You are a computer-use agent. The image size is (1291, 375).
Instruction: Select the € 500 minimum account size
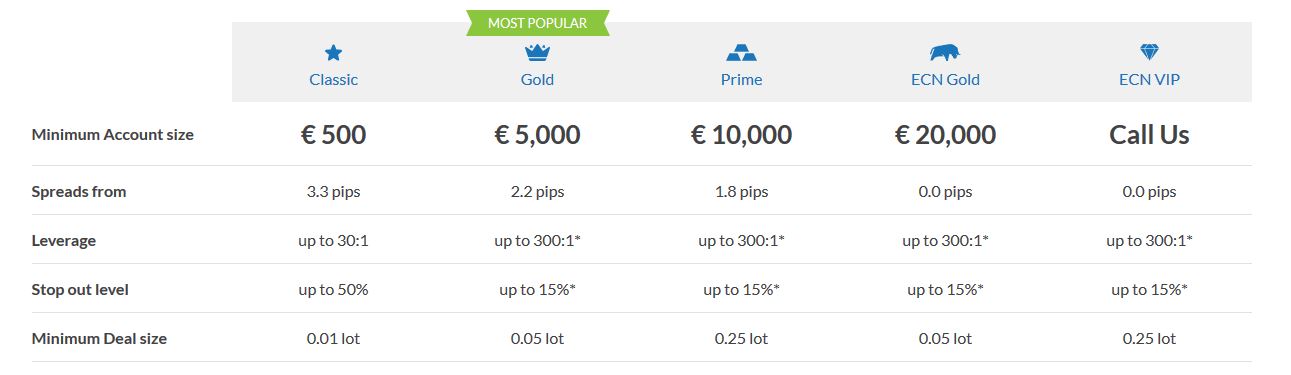334,135
